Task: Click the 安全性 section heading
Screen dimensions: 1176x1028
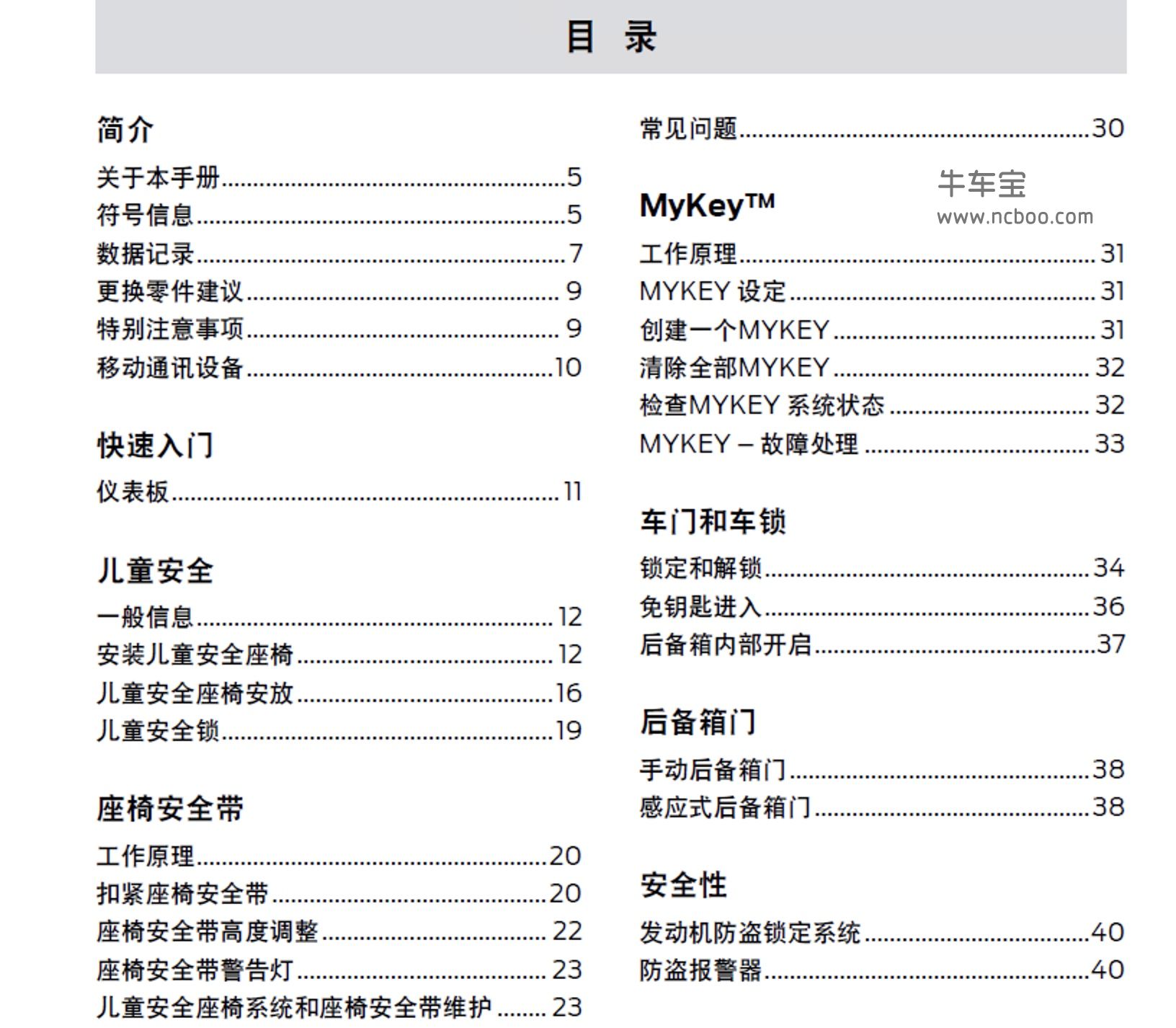Action: (x=683, y=885)
